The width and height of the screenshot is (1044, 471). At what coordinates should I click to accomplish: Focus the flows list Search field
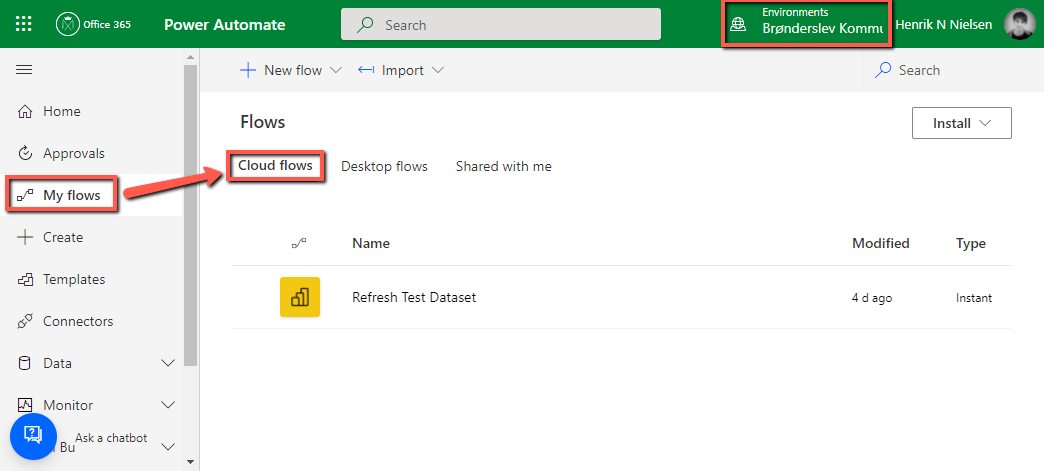coord(953,70)
